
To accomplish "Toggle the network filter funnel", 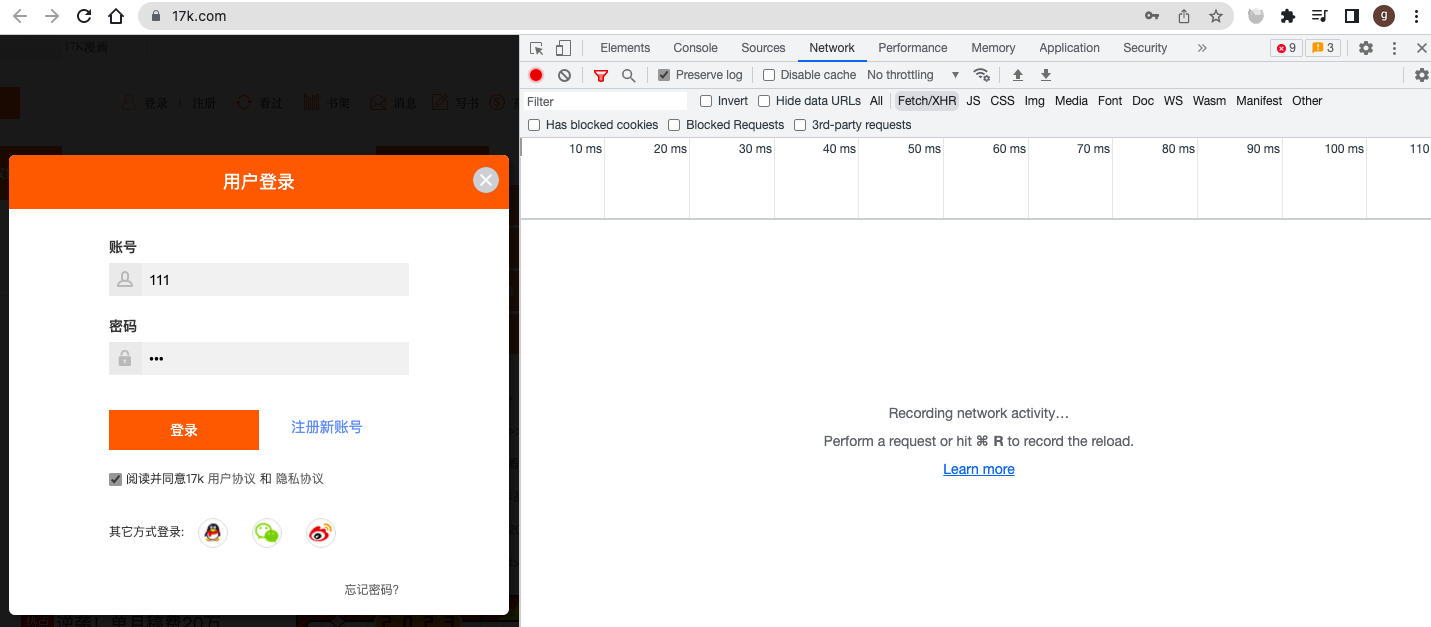I will (x=601, y=75).
